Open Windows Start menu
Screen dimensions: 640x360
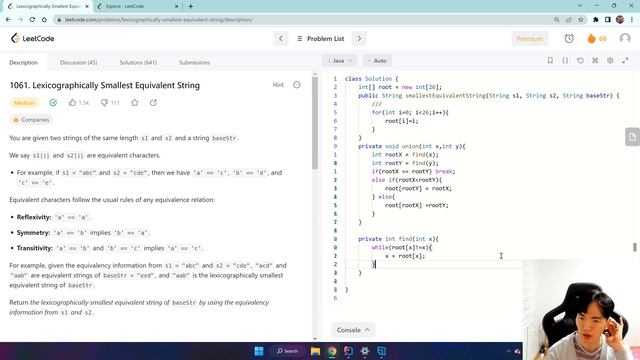(259, 351)
